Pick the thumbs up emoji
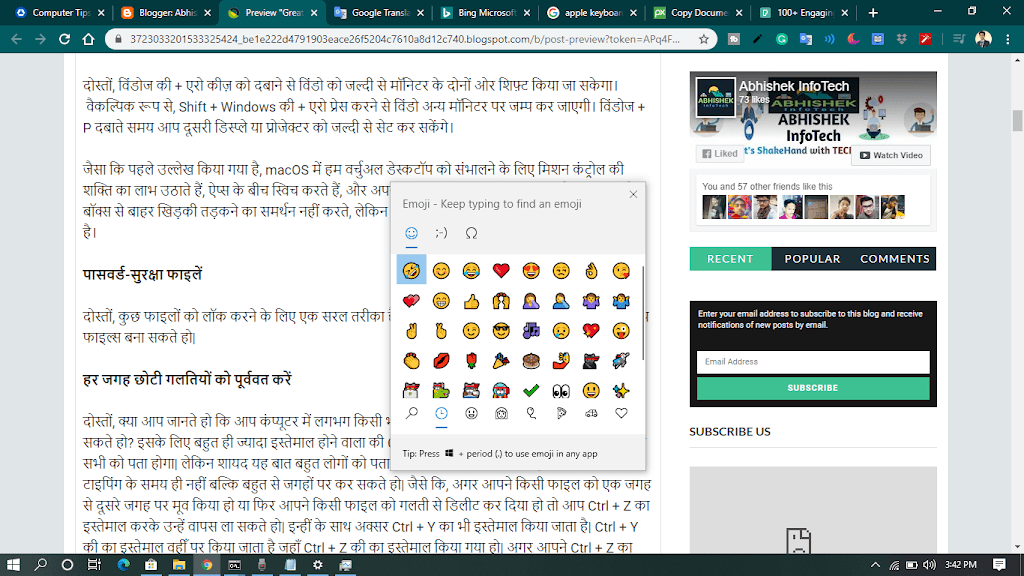 pos(471,300)
